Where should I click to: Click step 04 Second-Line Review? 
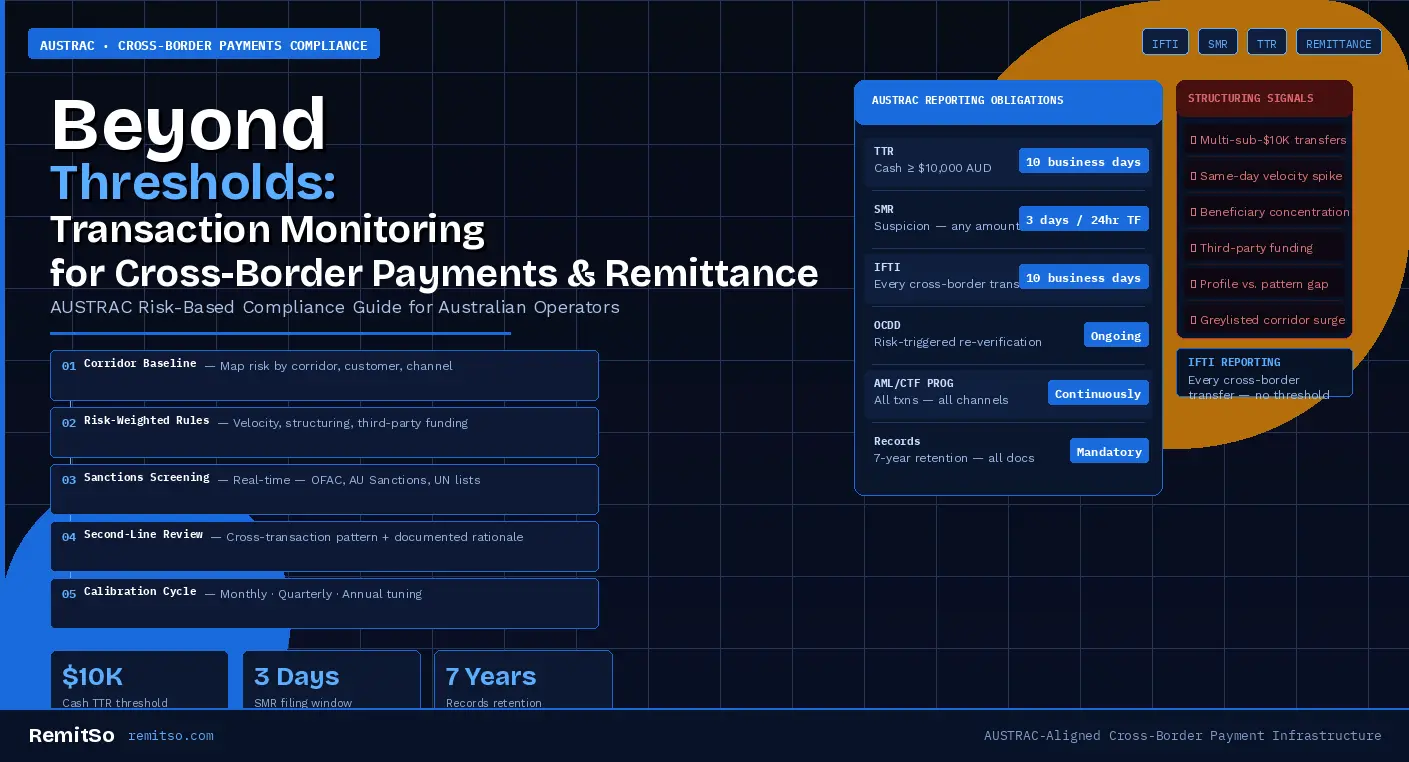pyautogui.click(x=324, y=546)
